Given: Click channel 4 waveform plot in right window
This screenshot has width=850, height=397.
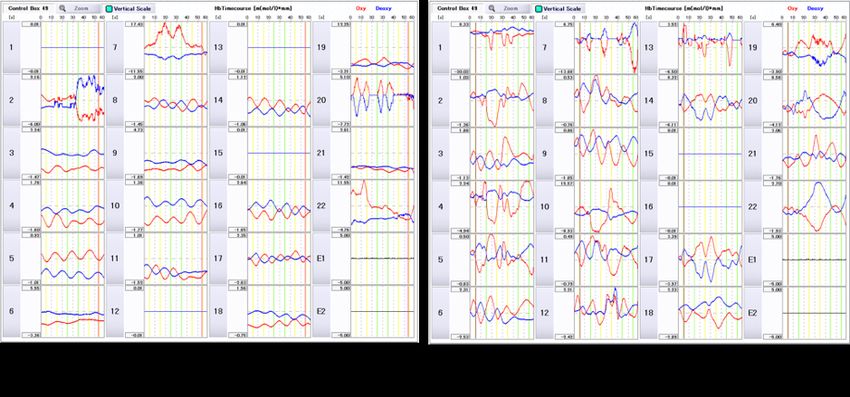Looking at the screenshot, I should [502, 207].
